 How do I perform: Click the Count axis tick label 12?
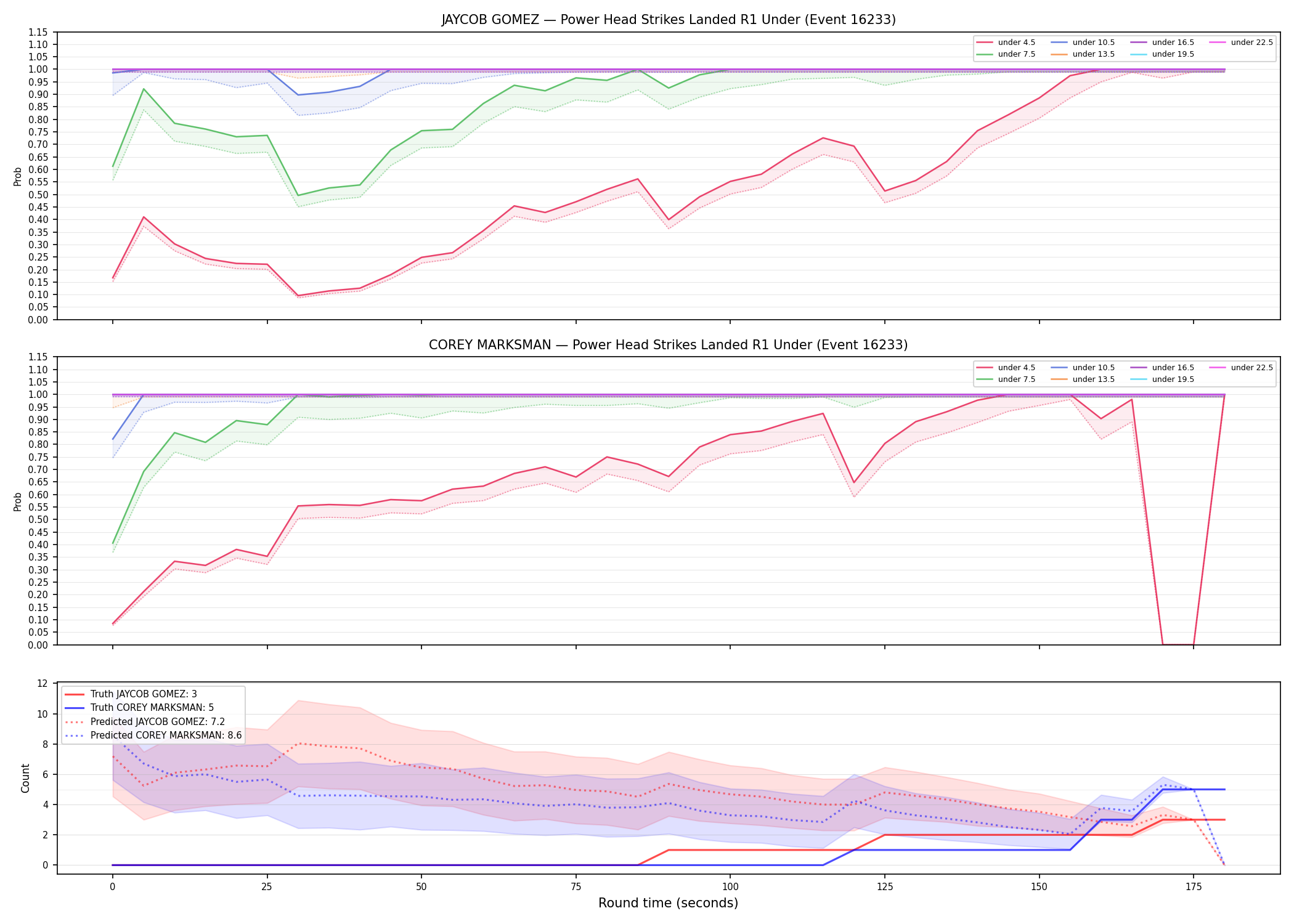[43, 684]
